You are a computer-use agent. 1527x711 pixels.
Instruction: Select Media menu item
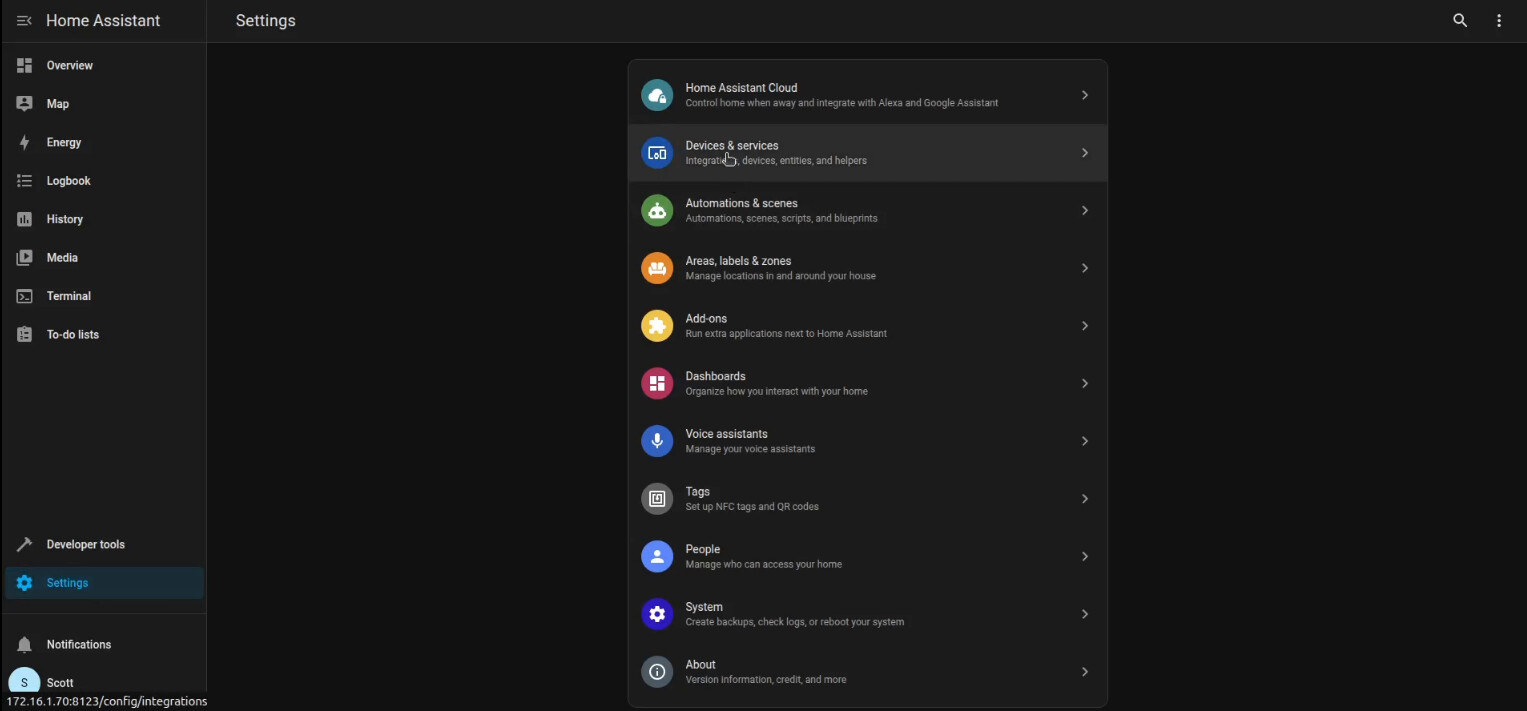click(x=104, y=258)
